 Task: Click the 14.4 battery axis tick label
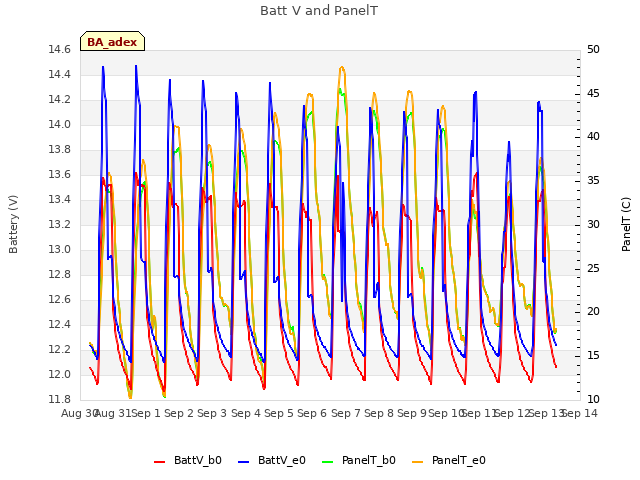pyautogui.click(x=59, y=75)
